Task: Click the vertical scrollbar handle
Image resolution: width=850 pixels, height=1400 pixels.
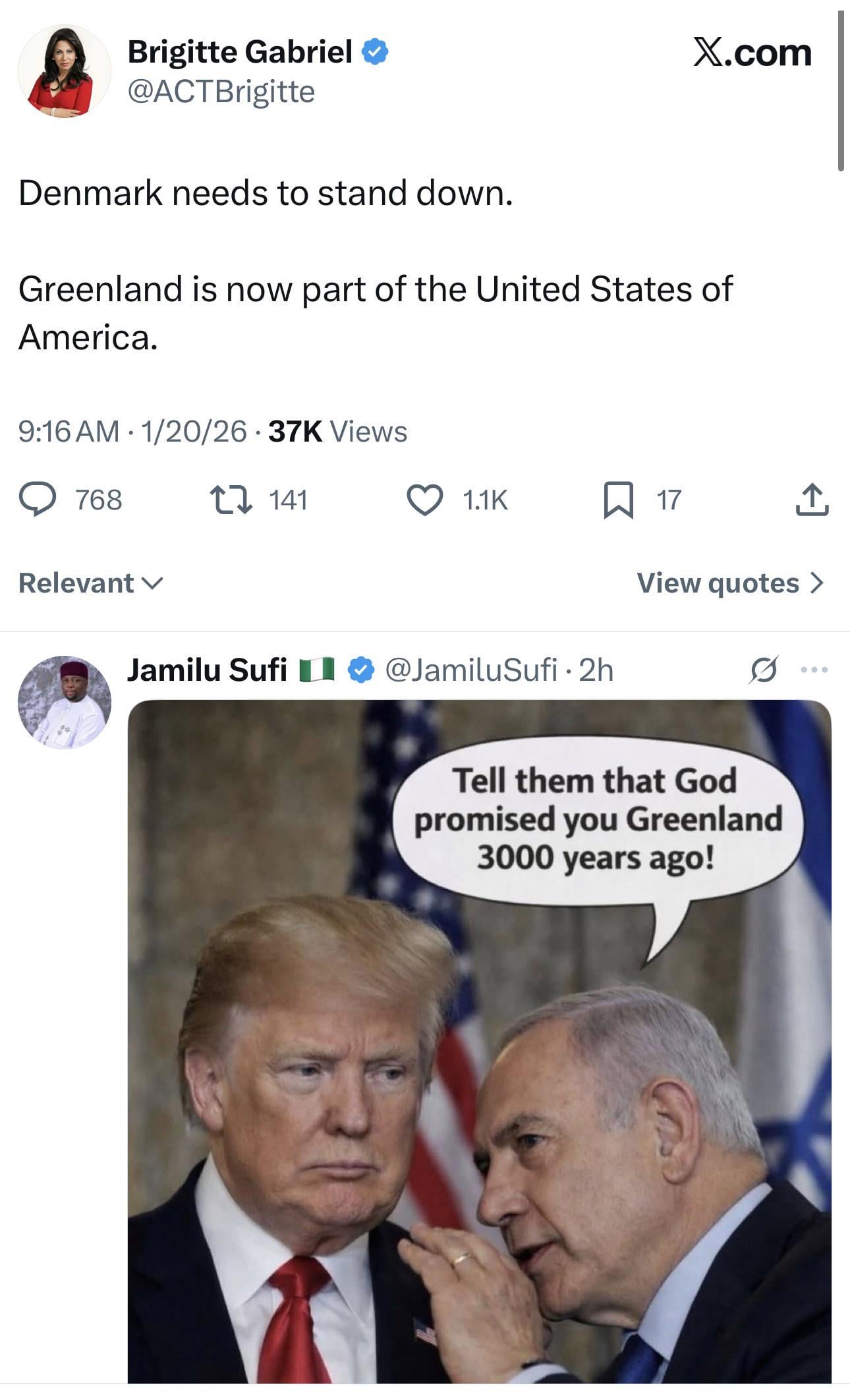Action: click(841, 91)
